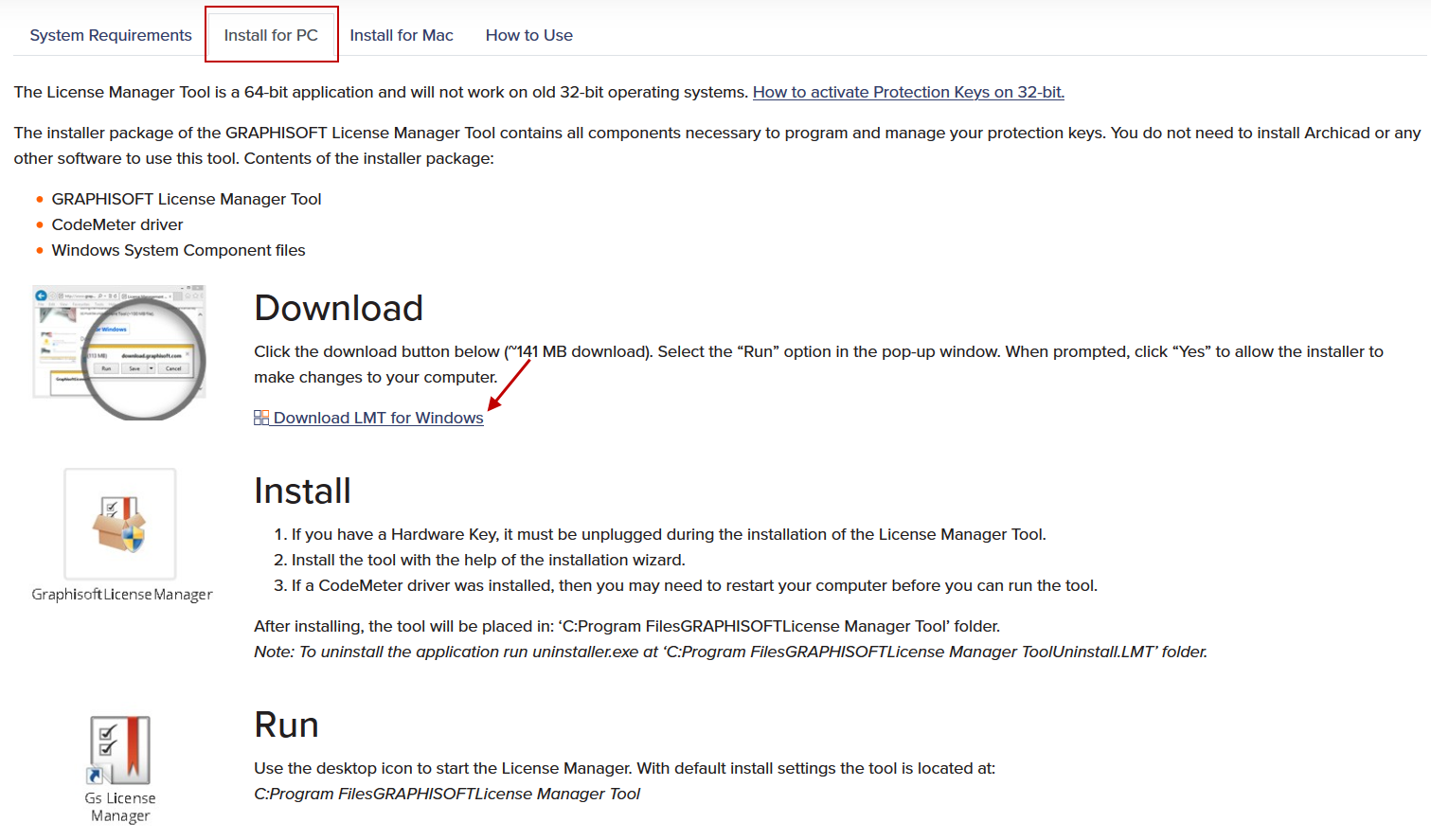Switch to the Install for Mac tab
Image resolution: width=1431 pixels, height=840 pixels.
[x=402, y=35]
